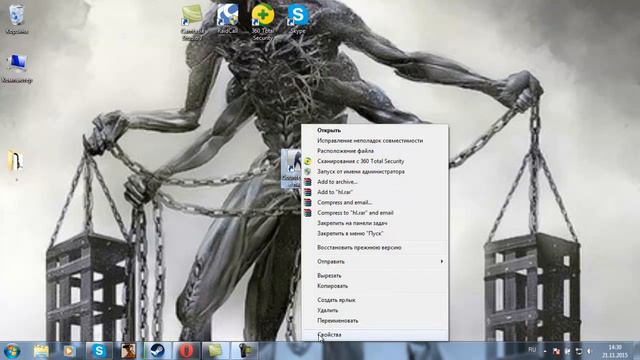This screenshot has height=360, width=640.
Task: Click WinRAR icon beside Compress and email...
Action: (308, 202)
